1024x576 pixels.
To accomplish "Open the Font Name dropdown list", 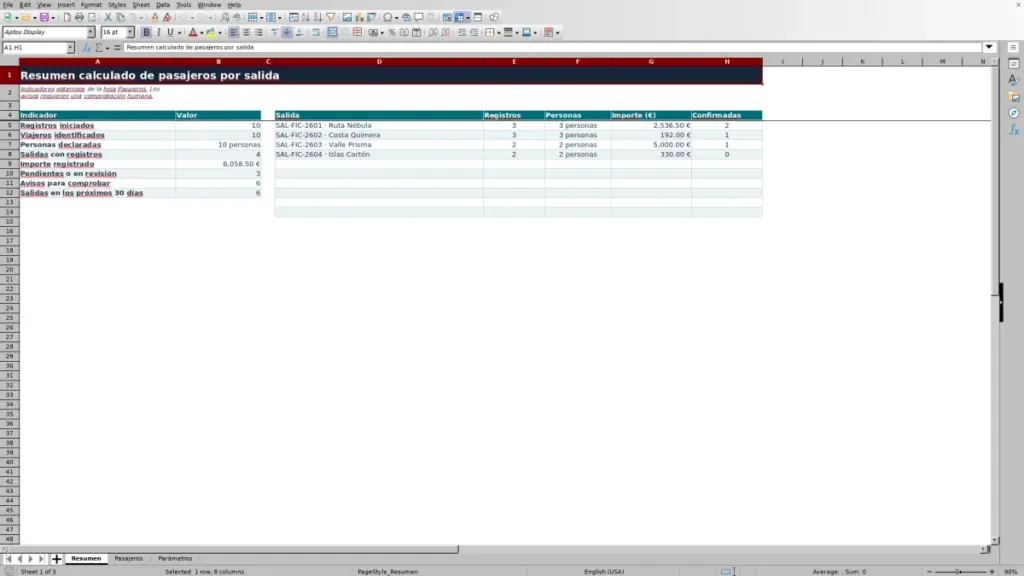I will pyautogui.click(x=91, y=32).
